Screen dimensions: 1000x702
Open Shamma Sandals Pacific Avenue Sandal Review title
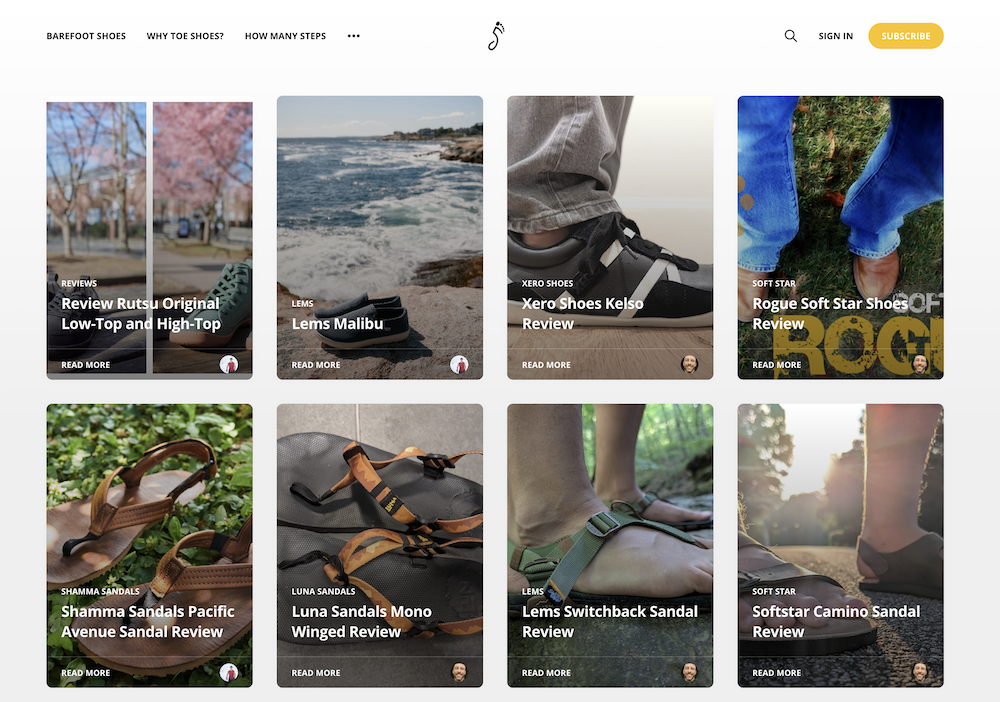click(x=147, y=621)
